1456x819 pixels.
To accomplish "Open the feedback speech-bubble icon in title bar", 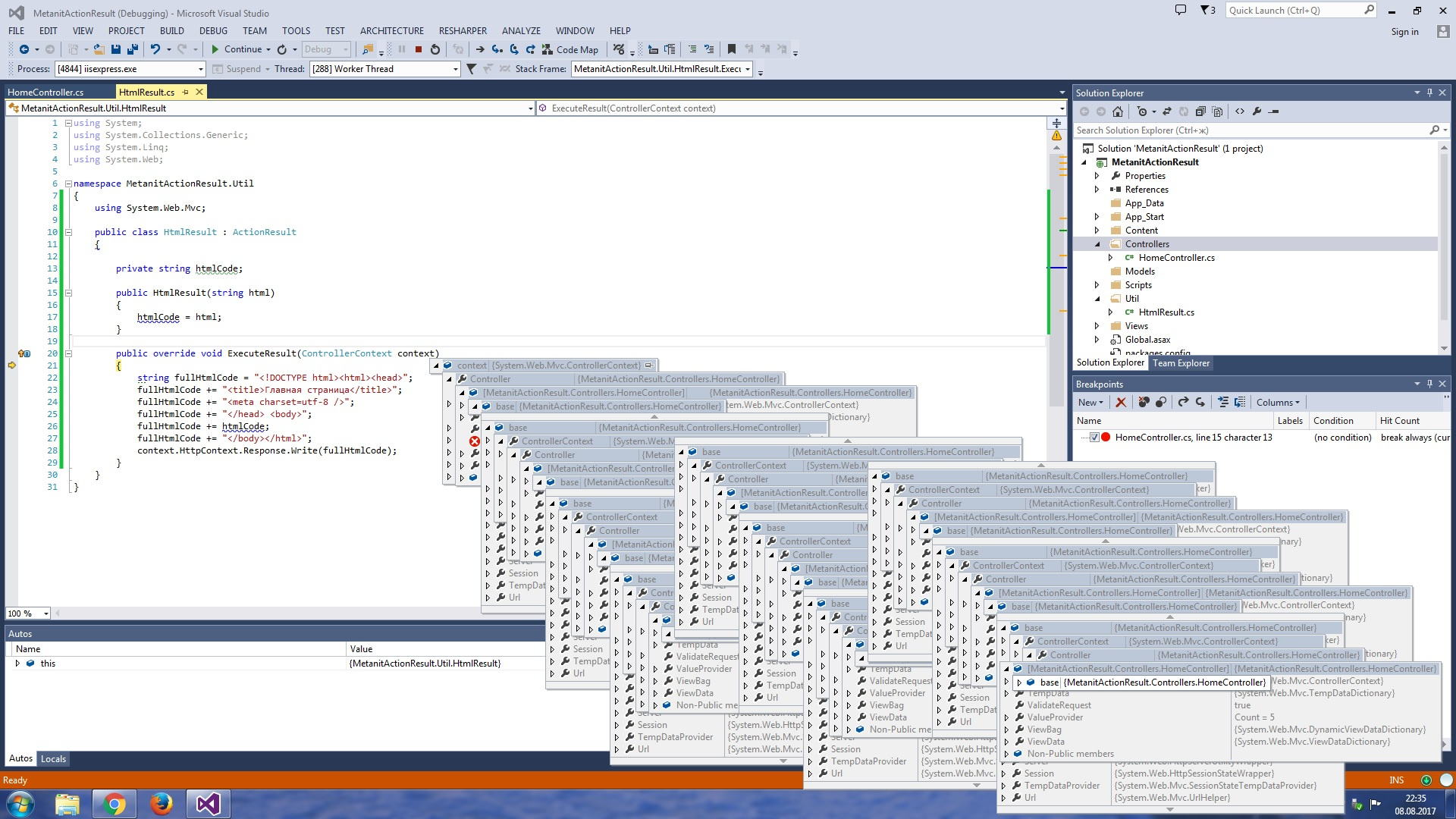I will point(1180,11).
